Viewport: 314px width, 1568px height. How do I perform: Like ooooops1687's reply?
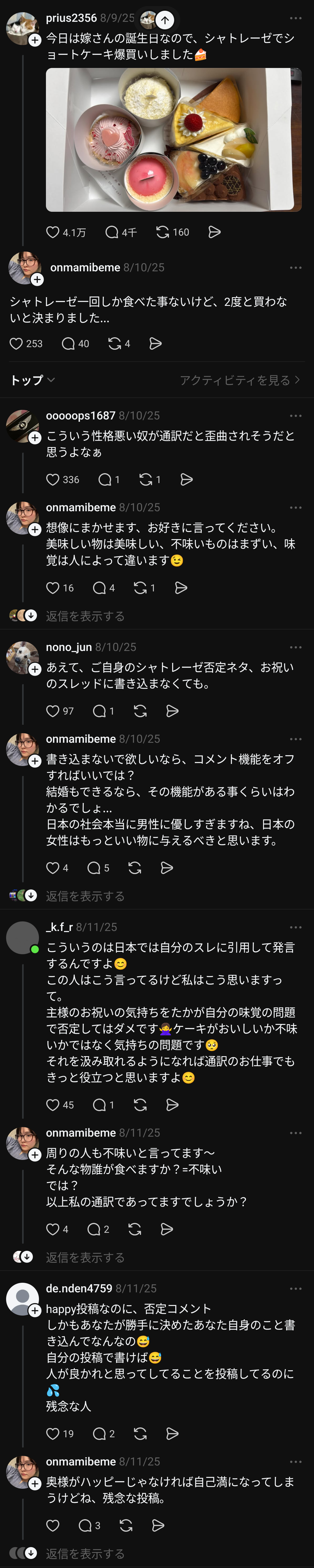pos(53,480)
